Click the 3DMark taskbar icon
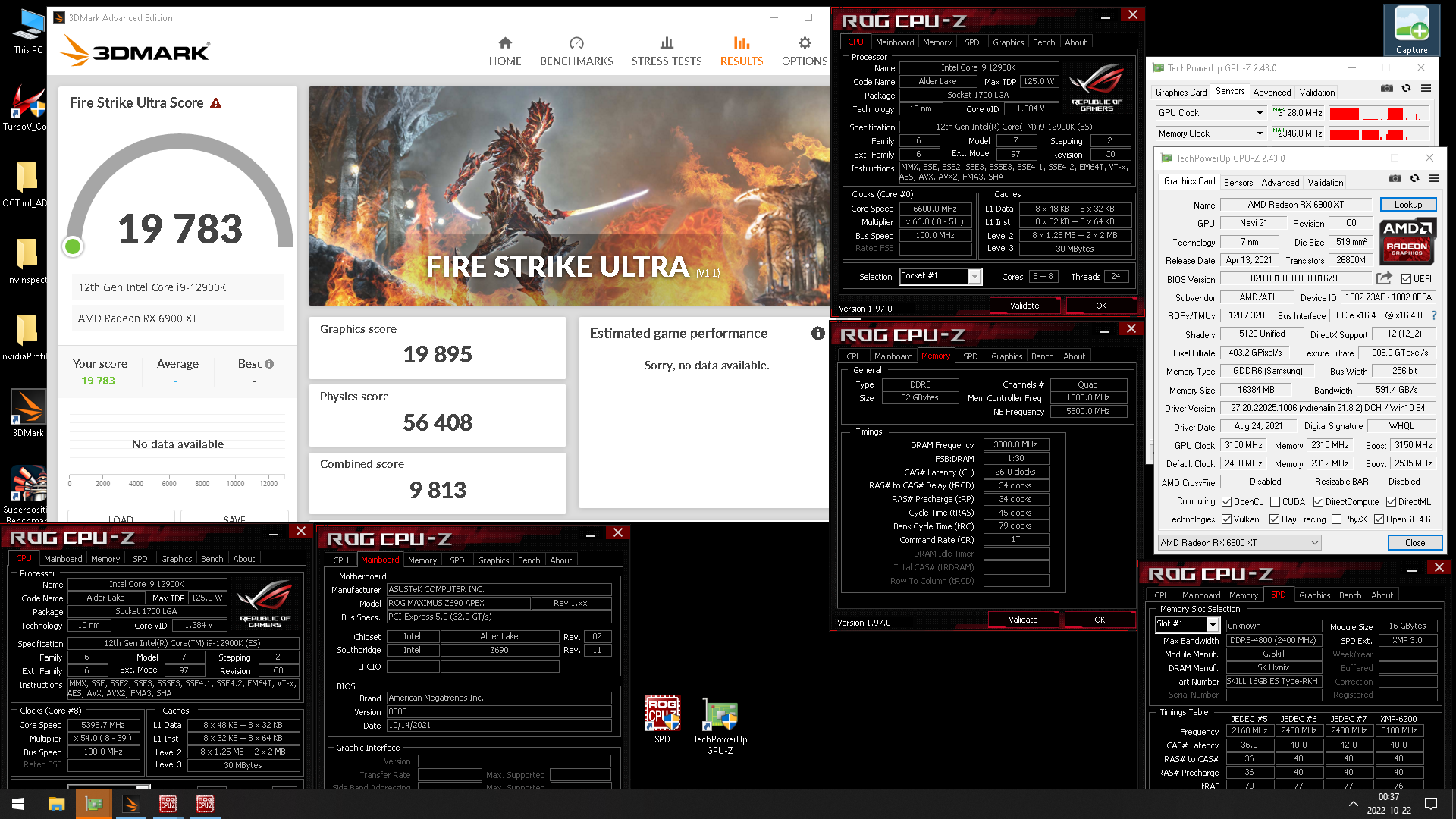Viewport: 1456px width, 819px height. coord(131,804)
